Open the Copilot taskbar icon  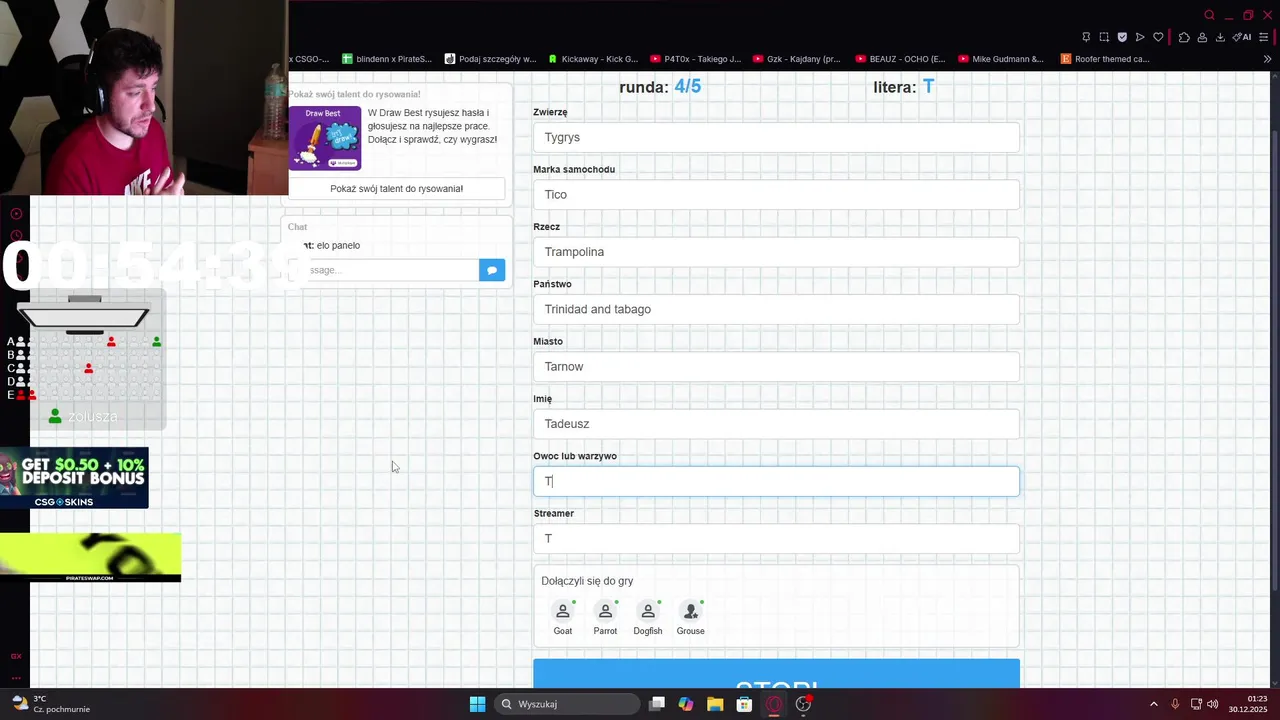point(686,704)
